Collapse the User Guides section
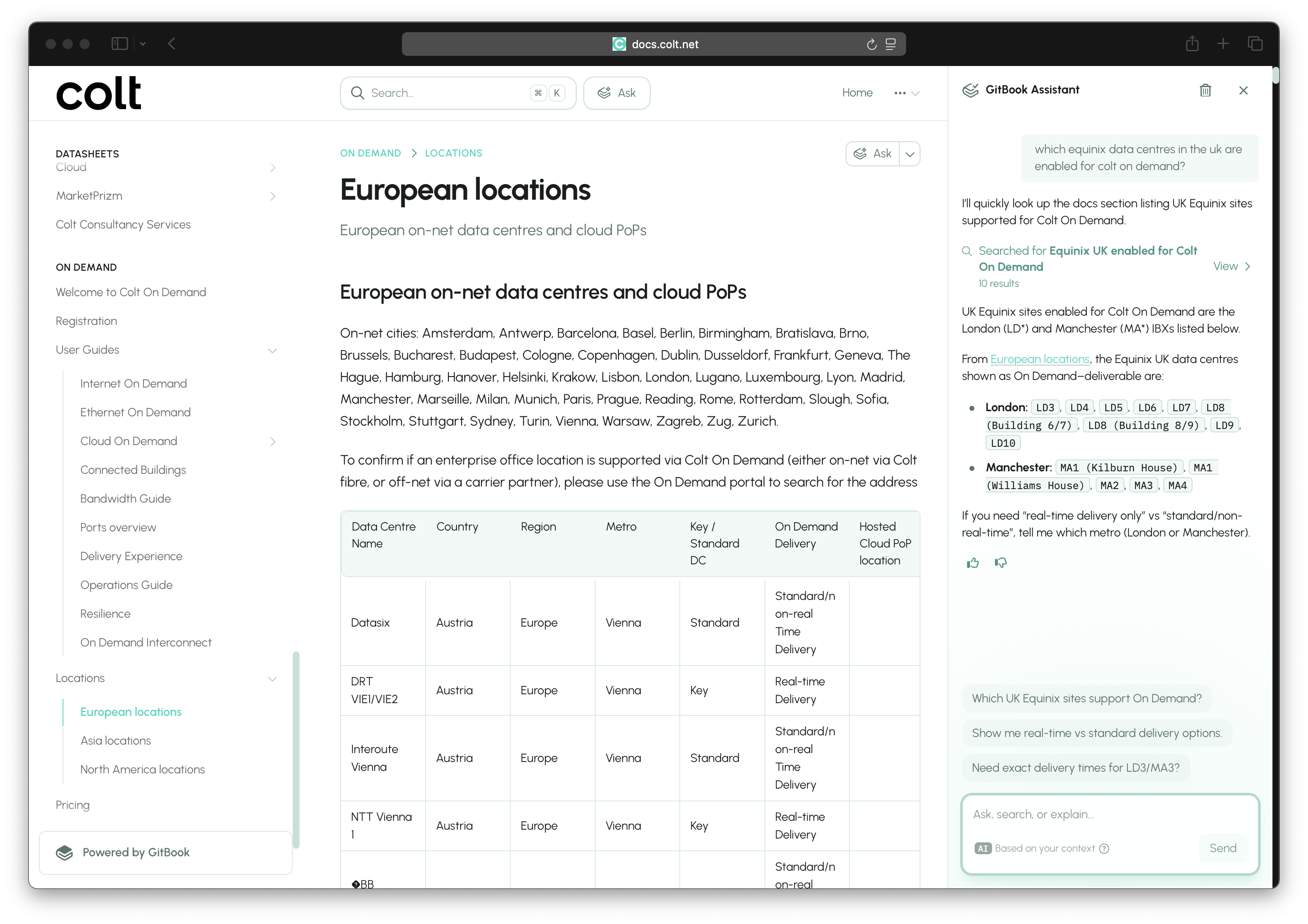1308x924 pixels. (272, 350)
